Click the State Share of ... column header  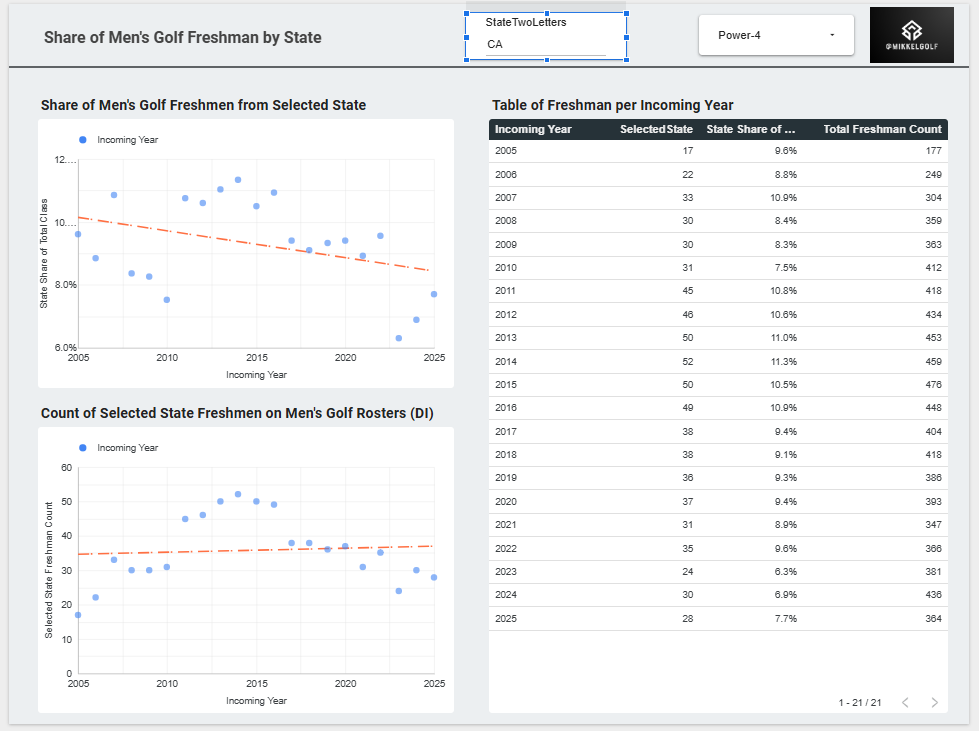(750, 129)
